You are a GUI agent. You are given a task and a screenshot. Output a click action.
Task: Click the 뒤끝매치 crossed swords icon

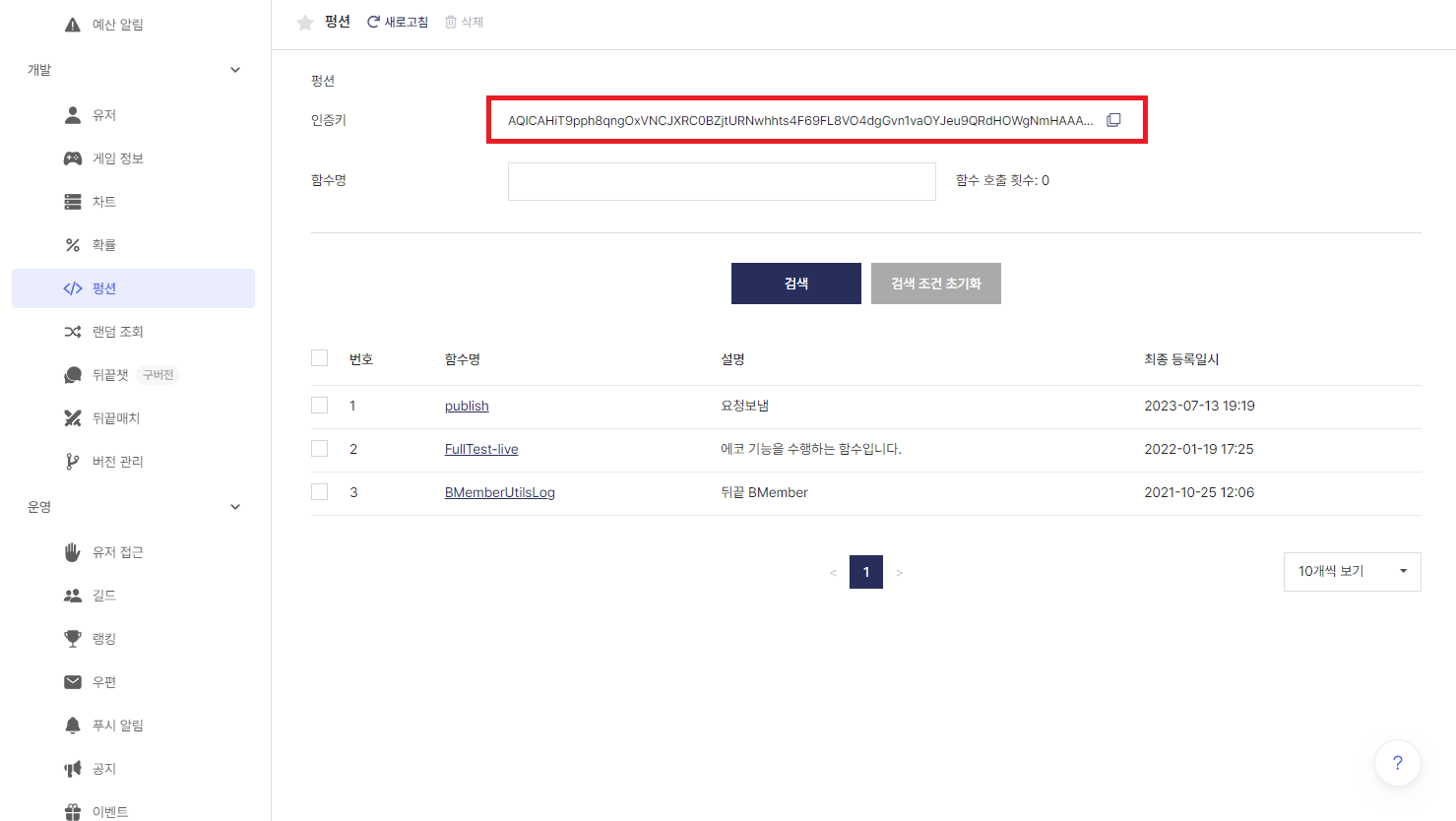[x=73, y=418]
